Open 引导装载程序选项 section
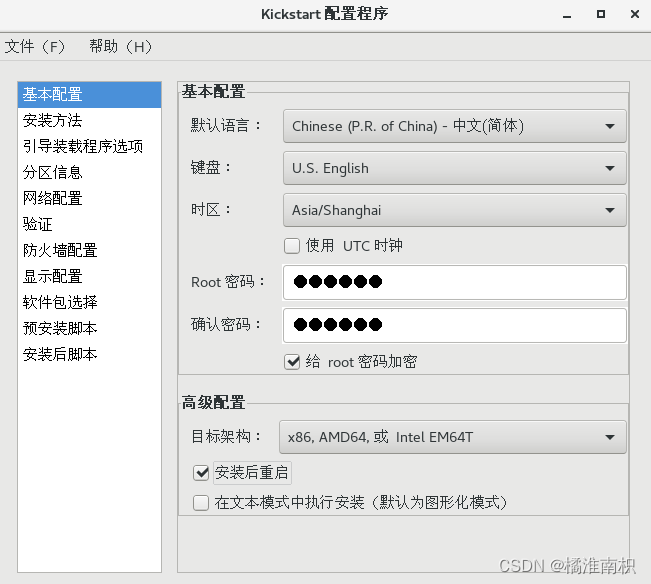The width and height of the screenshot is (651, 584). tap(89, 147)
